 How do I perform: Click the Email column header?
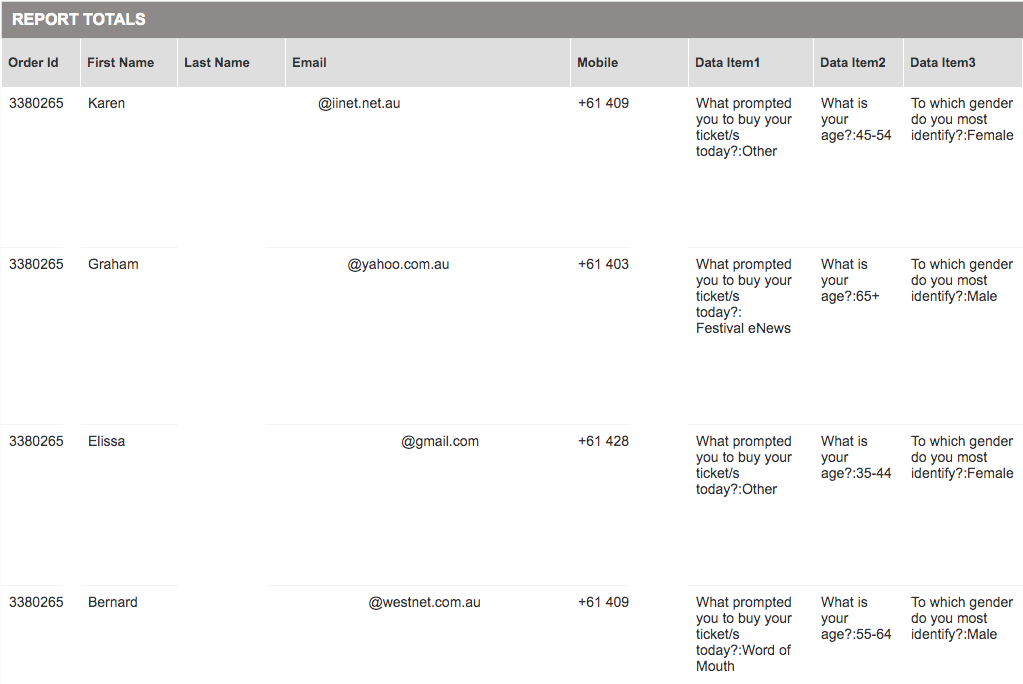coord(427,63)
